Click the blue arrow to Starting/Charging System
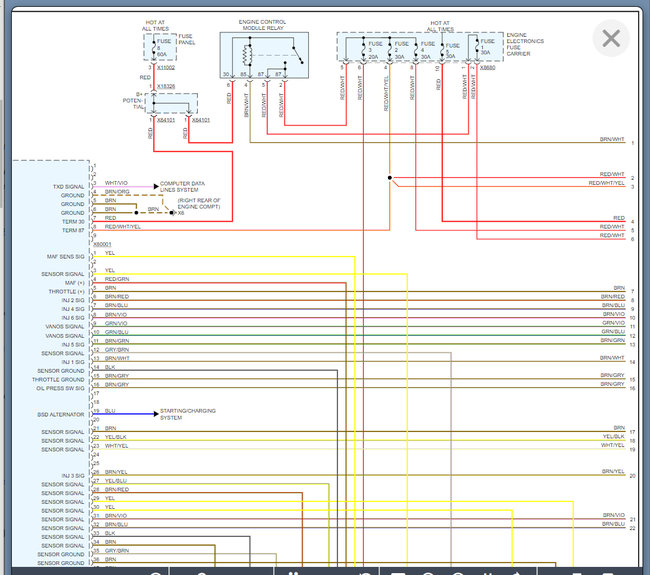650x575 pixels. (x=154, y=412)
